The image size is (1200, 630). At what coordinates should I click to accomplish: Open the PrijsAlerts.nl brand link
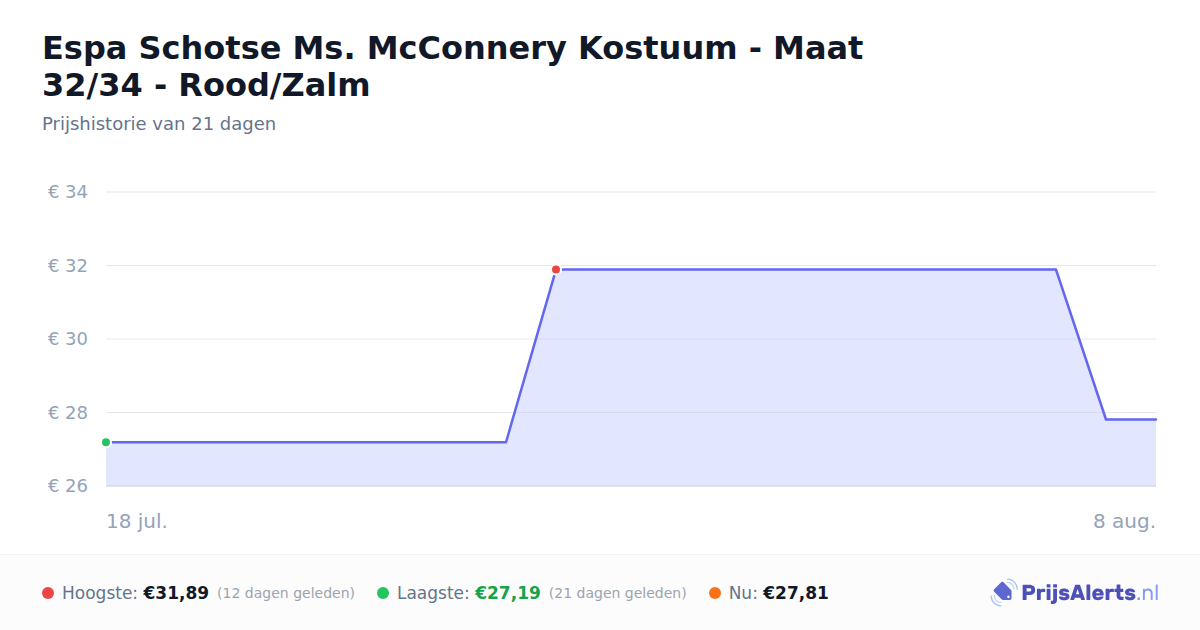point(1075,593)
